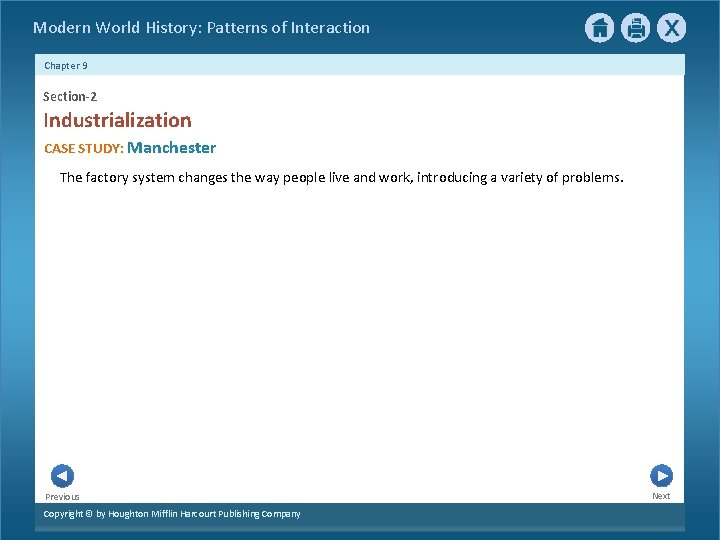Image resolution: width=720 pixels, height=540 pixels.
Task: Click the 'Previous' label text
Action: click(x=62, y=497)
